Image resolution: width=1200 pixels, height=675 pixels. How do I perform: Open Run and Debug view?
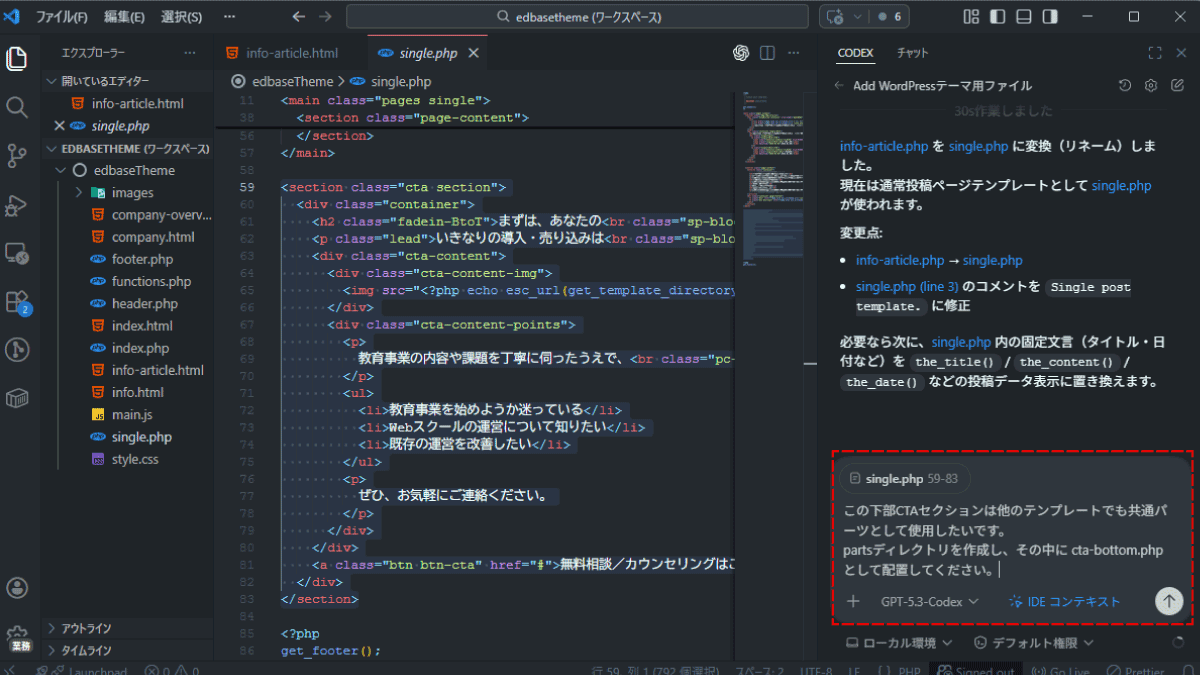click(17, 205)
